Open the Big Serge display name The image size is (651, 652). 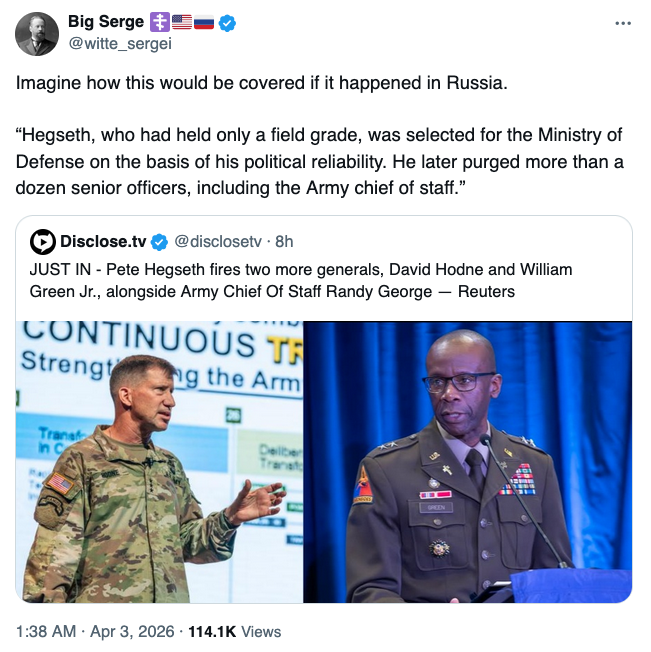[105, 22]
